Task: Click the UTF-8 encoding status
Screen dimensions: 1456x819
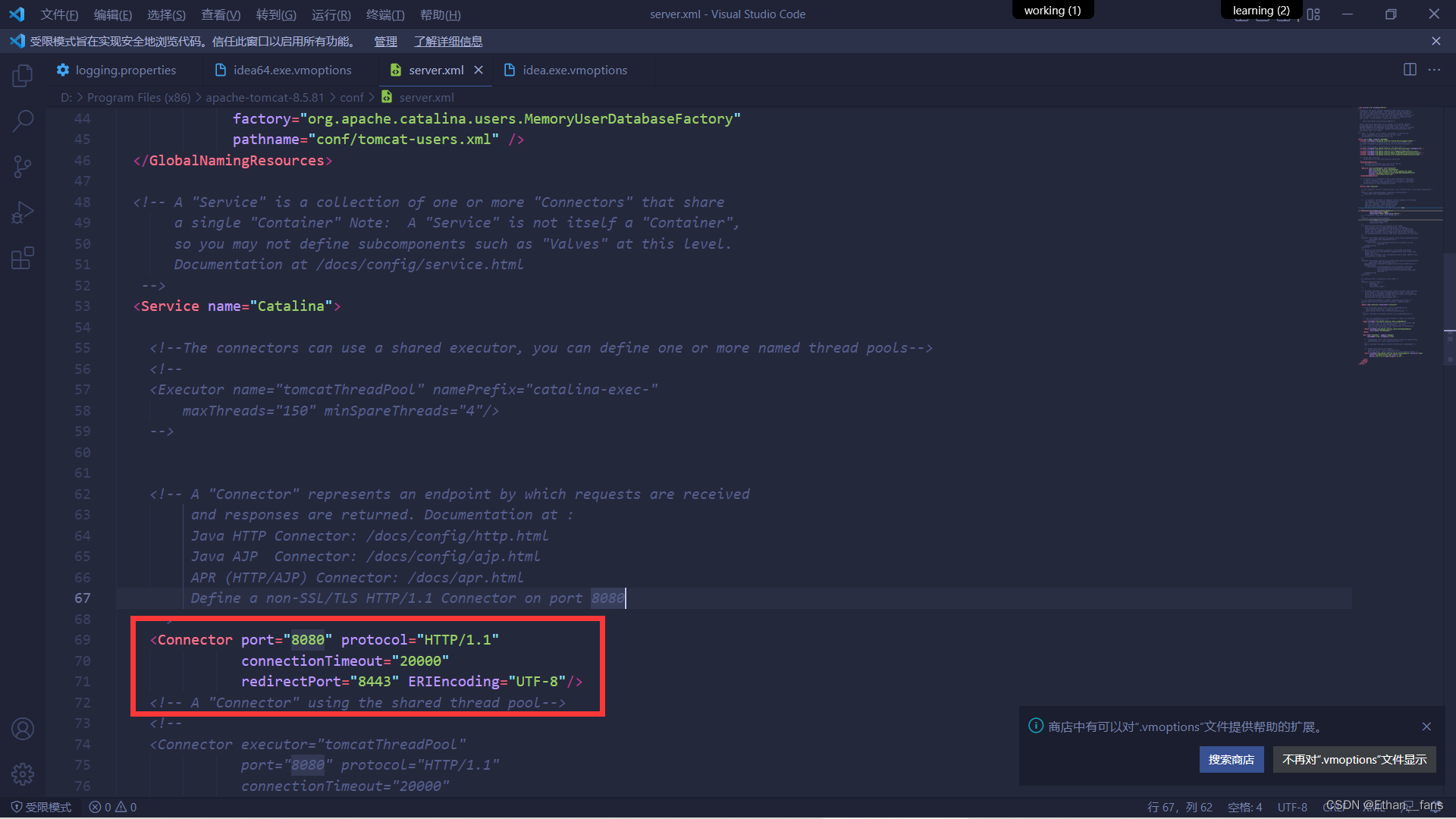Action: (1292, 807)
